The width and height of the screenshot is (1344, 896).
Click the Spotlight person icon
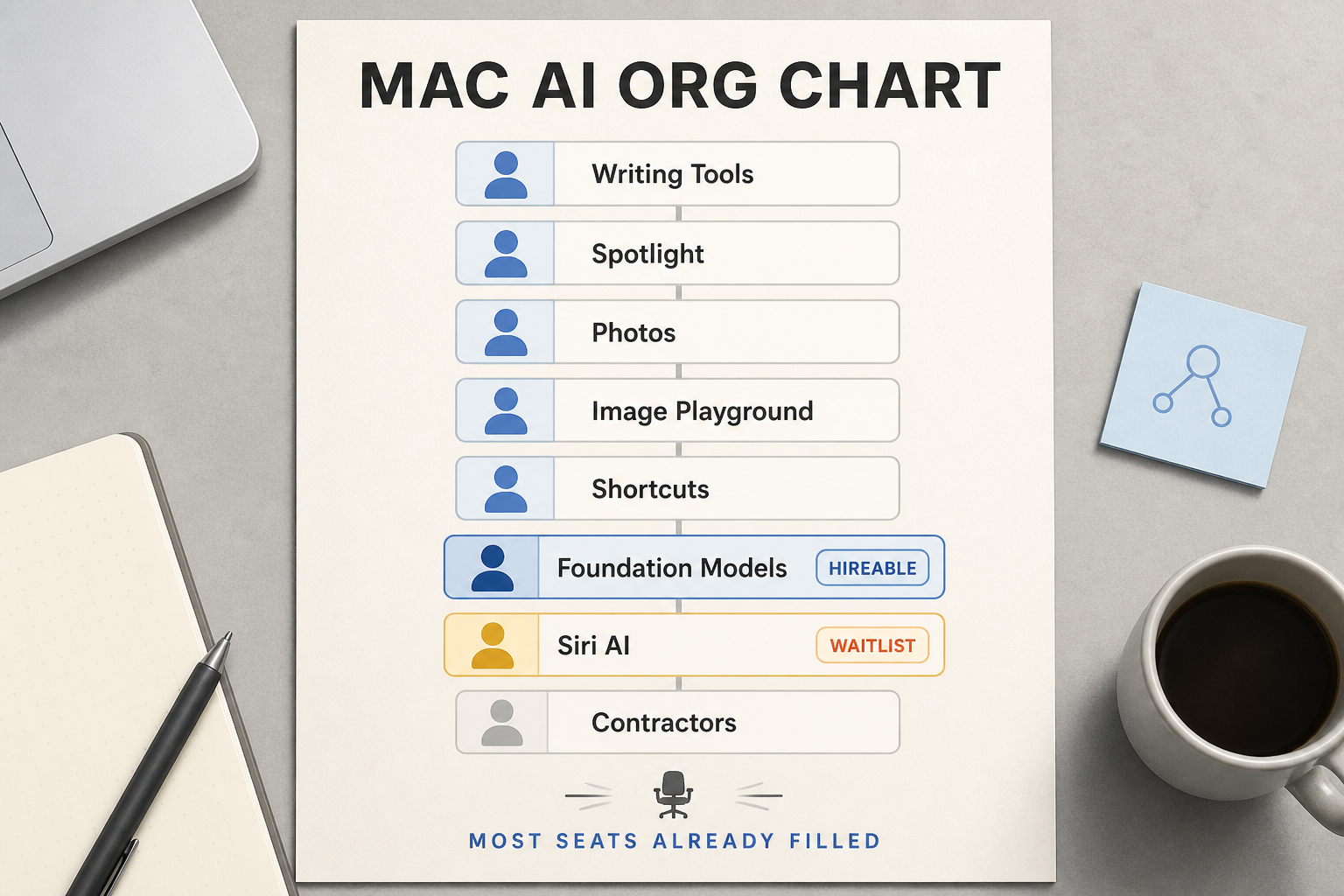506,254
